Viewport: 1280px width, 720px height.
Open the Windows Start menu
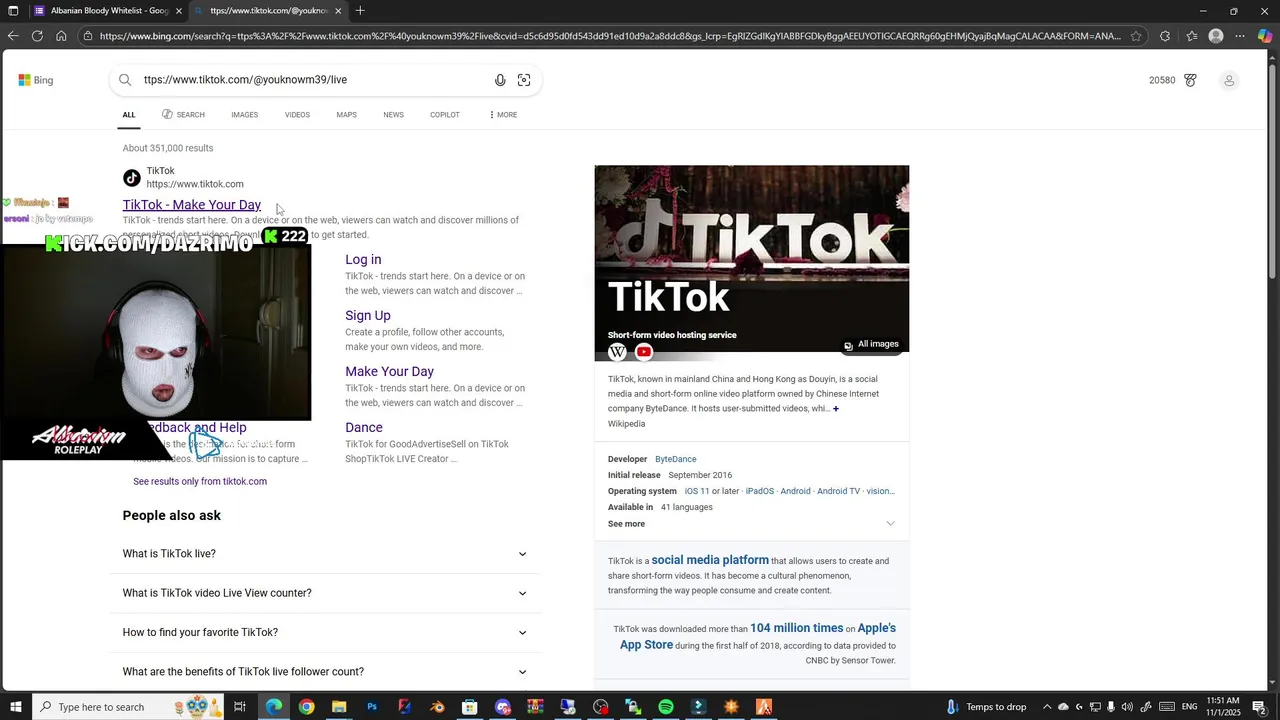14,707
